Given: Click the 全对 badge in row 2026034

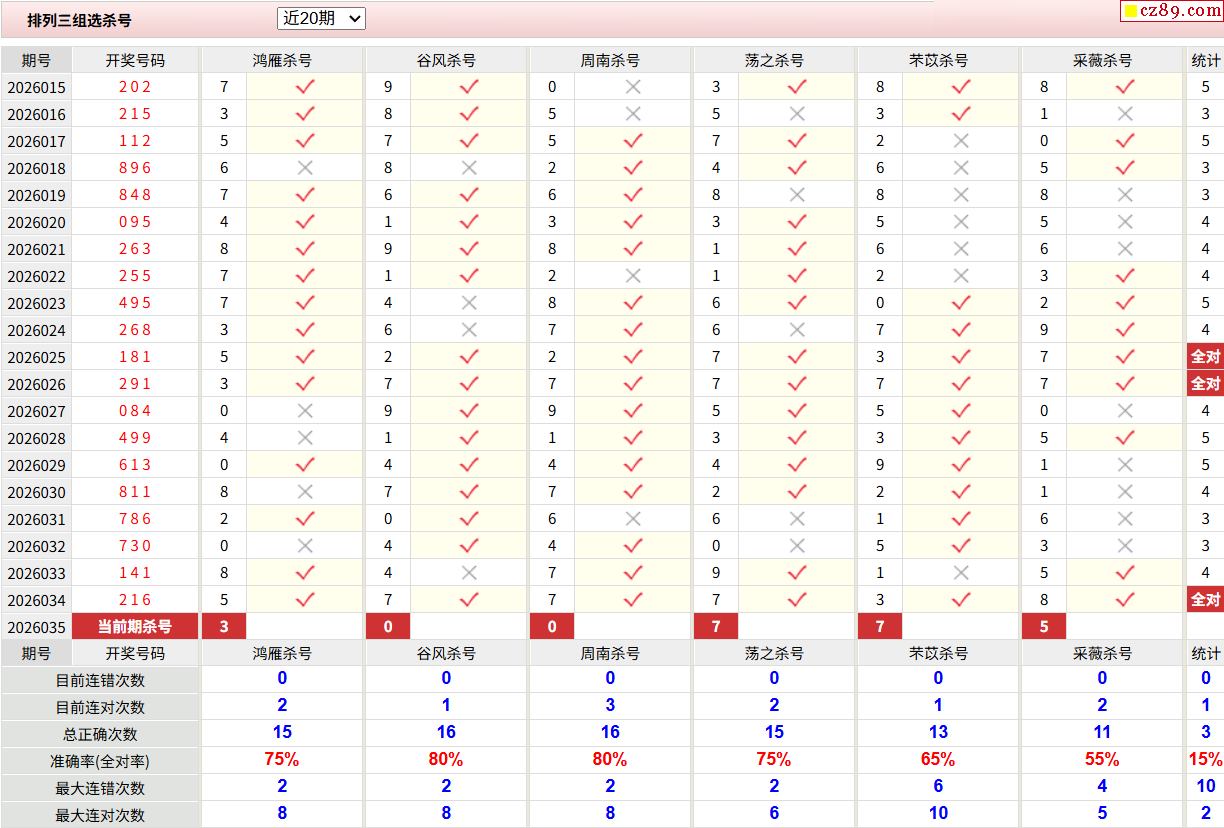Looking at the screenshot, I should coord(1205,600).
